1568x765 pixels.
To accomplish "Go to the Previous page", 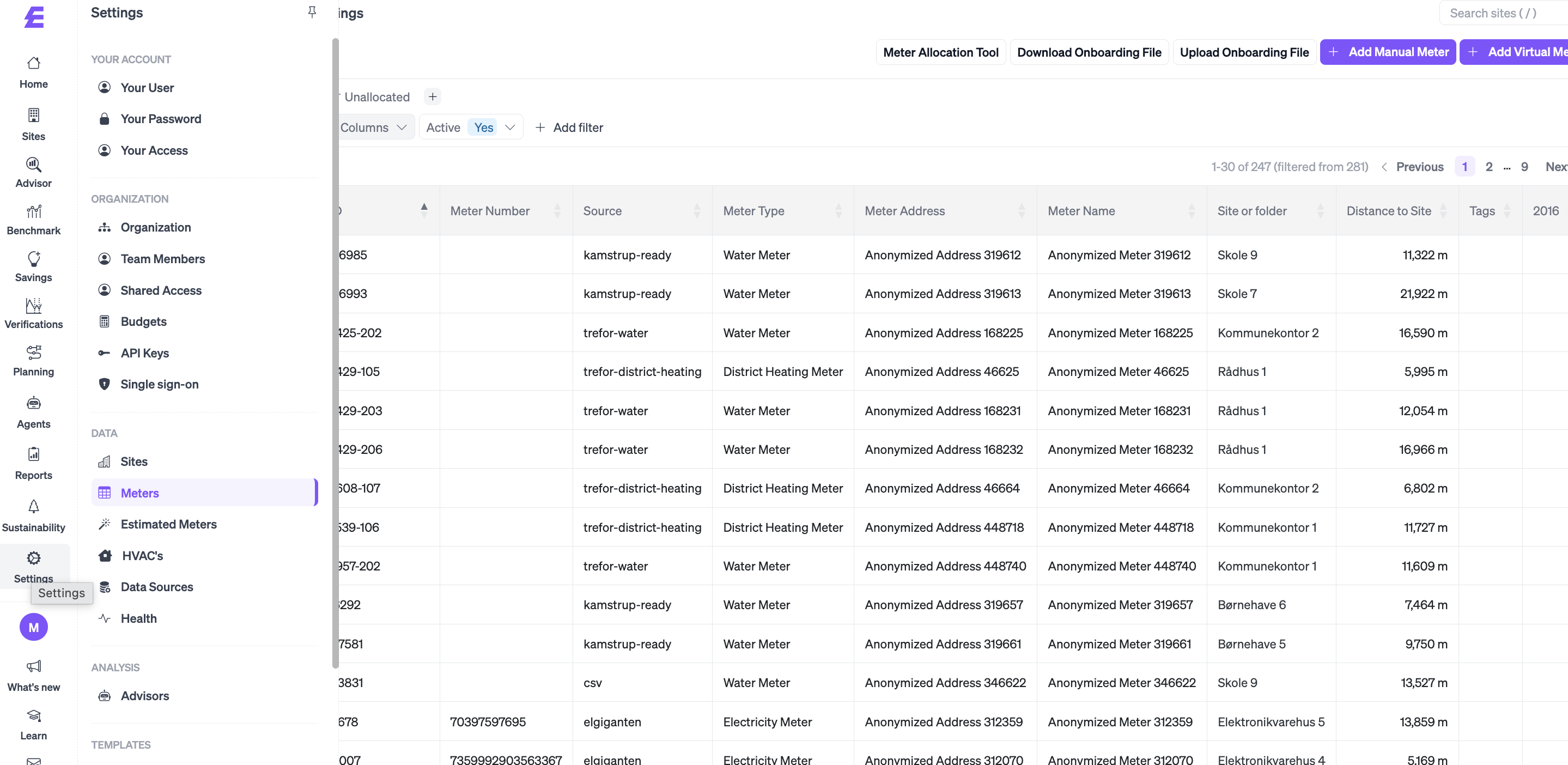I will [x=1412, y=167].
